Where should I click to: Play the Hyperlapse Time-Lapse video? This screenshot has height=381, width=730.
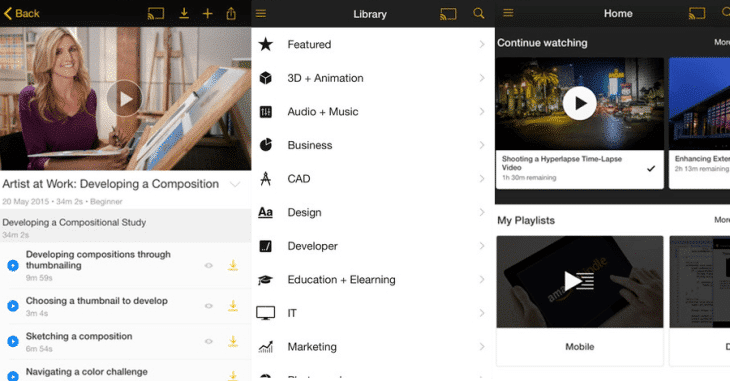[580, 103]
